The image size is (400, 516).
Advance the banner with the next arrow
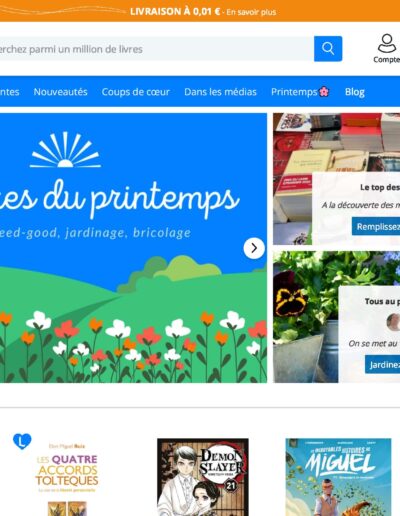(254, 248)
